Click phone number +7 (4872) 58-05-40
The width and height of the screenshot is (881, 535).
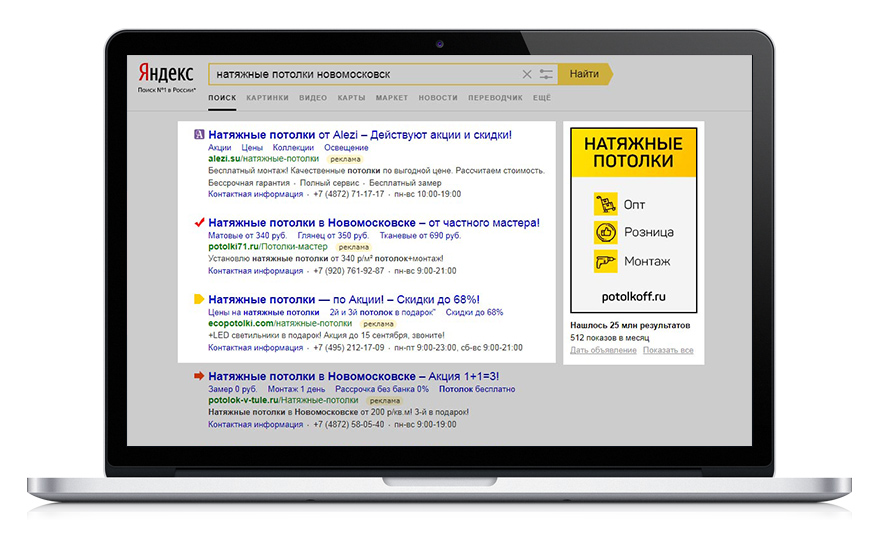tap(349, 424)
